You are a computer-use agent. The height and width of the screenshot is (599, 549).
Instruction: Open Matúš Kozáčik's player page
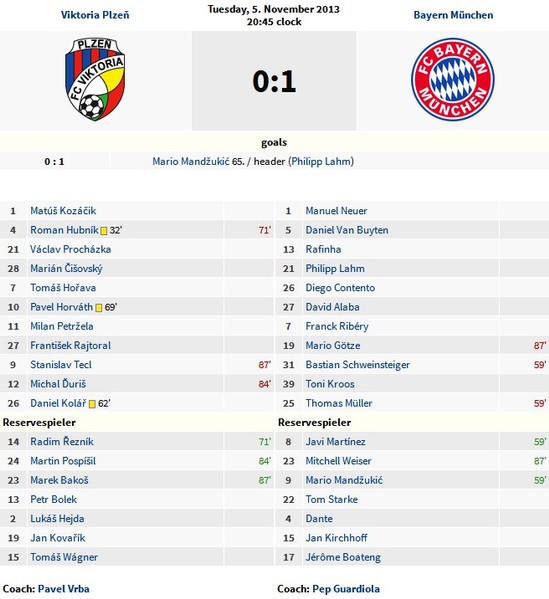[63, 210]
